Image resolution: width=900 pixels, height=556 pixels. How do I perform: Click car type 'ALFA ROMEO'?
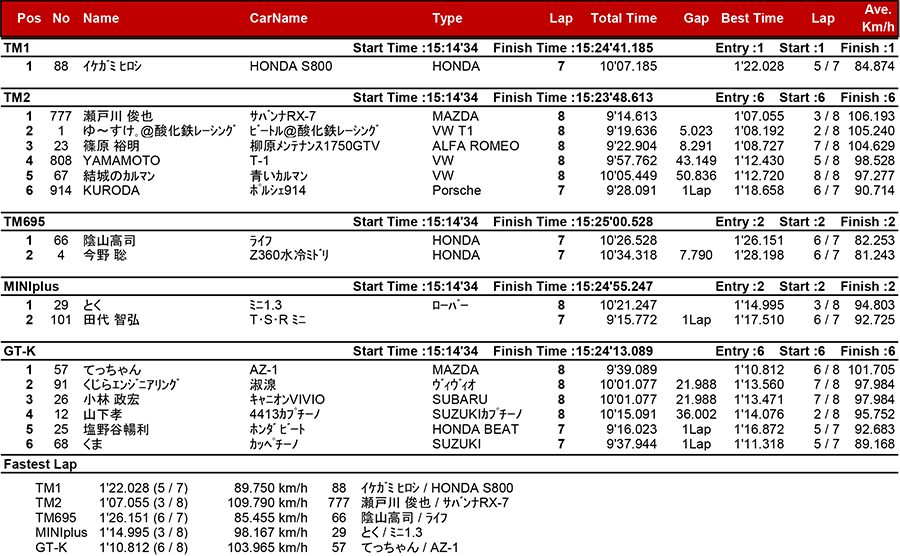click(475, 146)
